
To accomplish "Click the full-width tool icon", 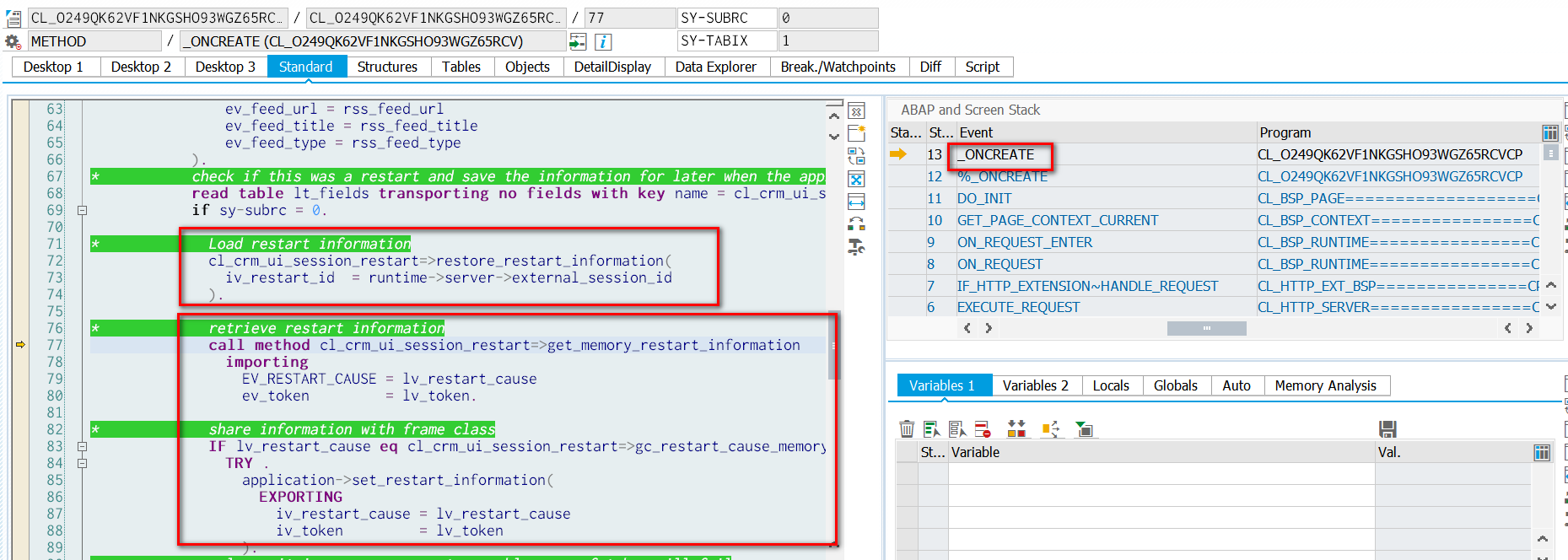I will pyautogui.click(x=856, y=202).
